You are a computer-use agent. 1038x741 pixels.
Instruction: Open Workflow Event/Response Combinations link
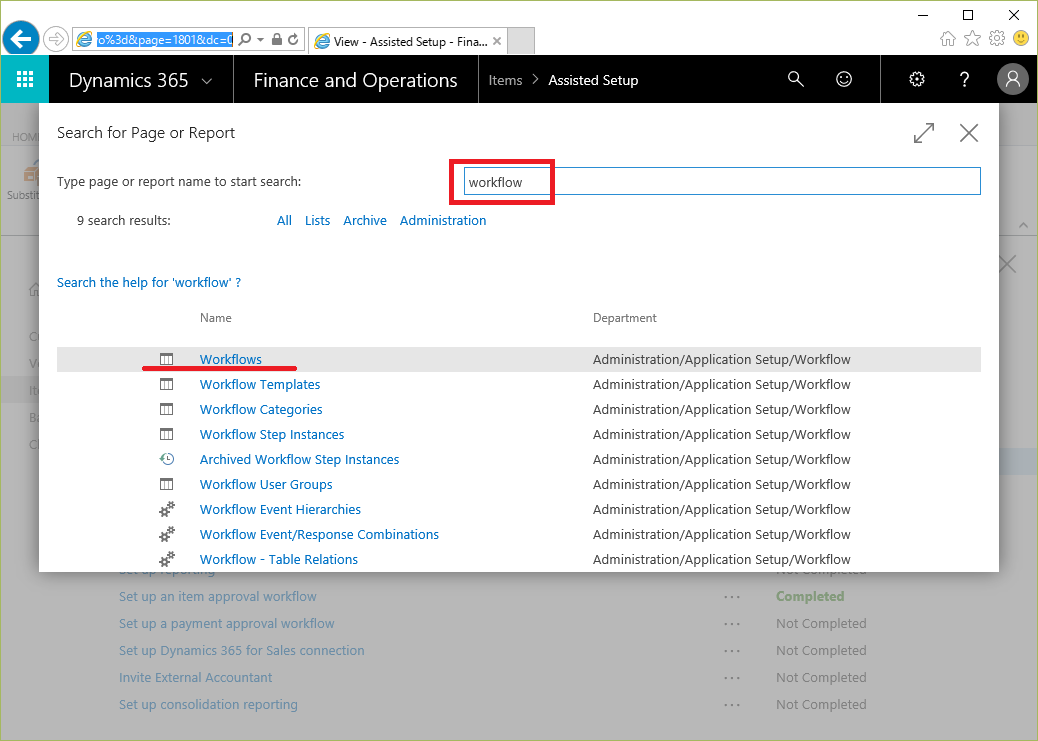(319, 534)
